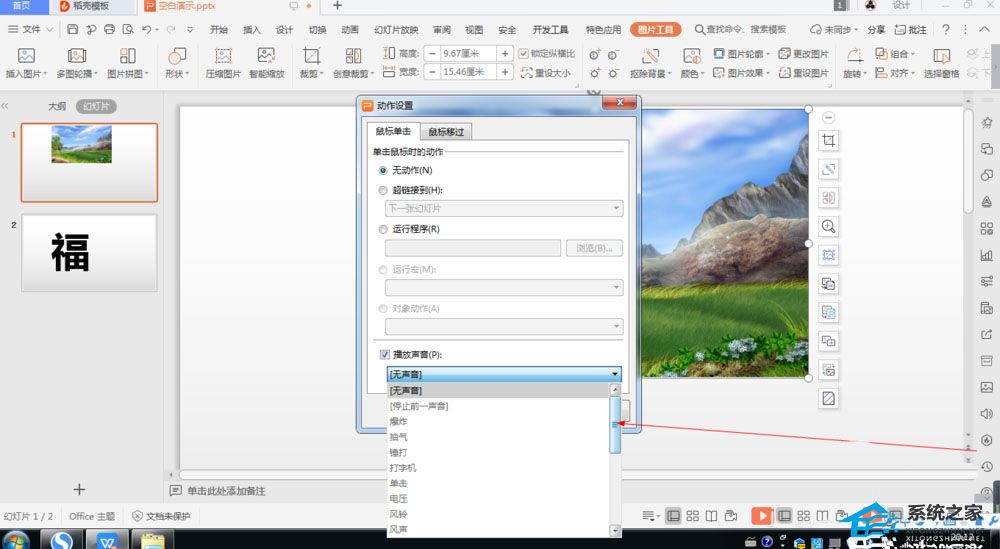
Task: Toggle the 锁定纵横比 checkbox
Action: [x=523, y=53]
